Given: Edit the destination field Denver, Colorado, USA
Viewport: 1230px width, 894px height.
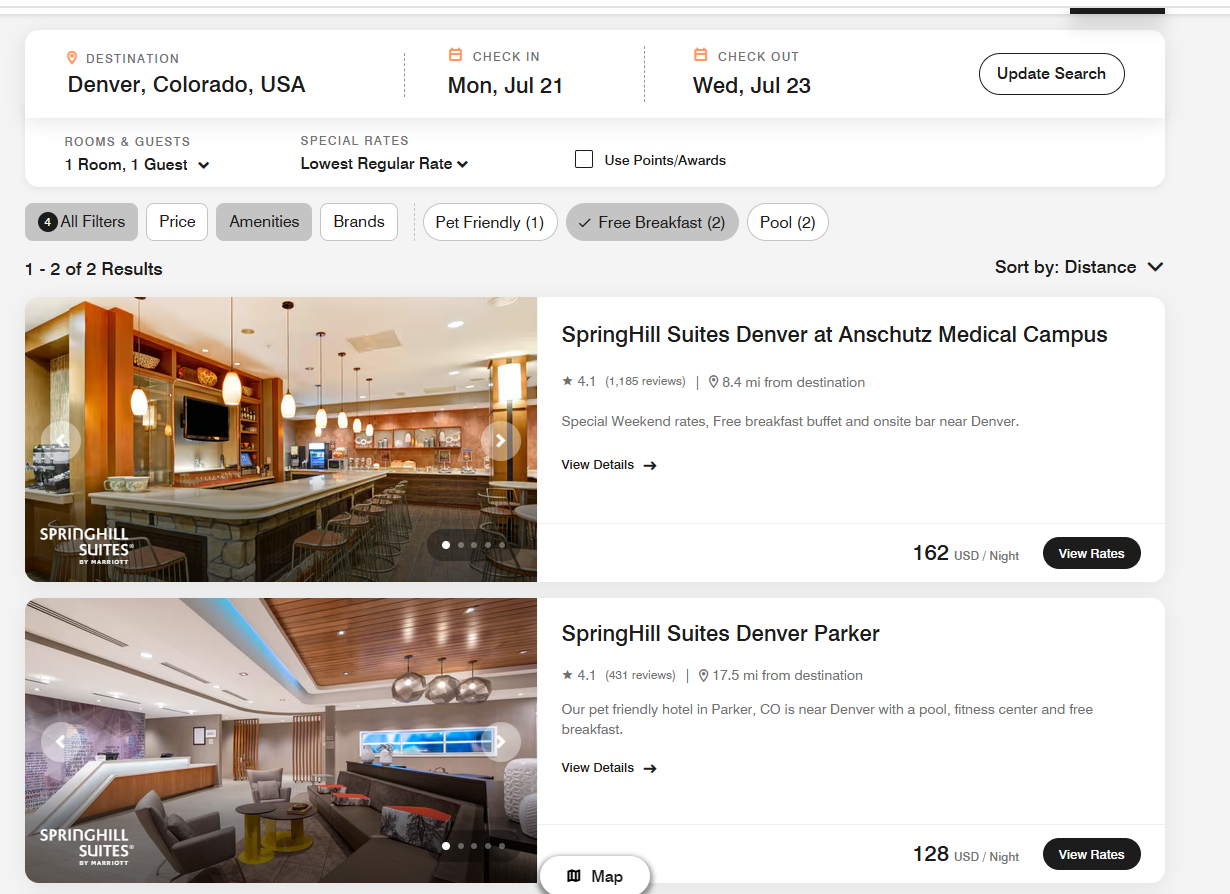Looking at the screenshot, I should pos(186,85).
